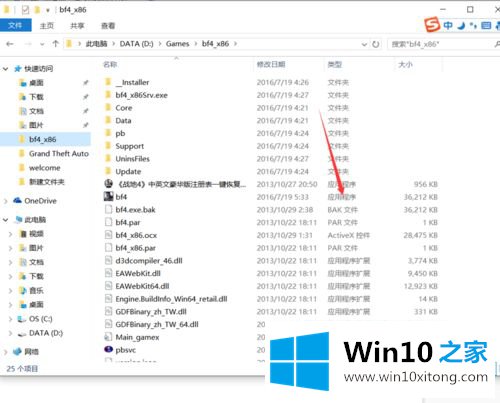
Task: Select DATA (D:) in address breadcrumb
Action: click(x=136, y=44)
